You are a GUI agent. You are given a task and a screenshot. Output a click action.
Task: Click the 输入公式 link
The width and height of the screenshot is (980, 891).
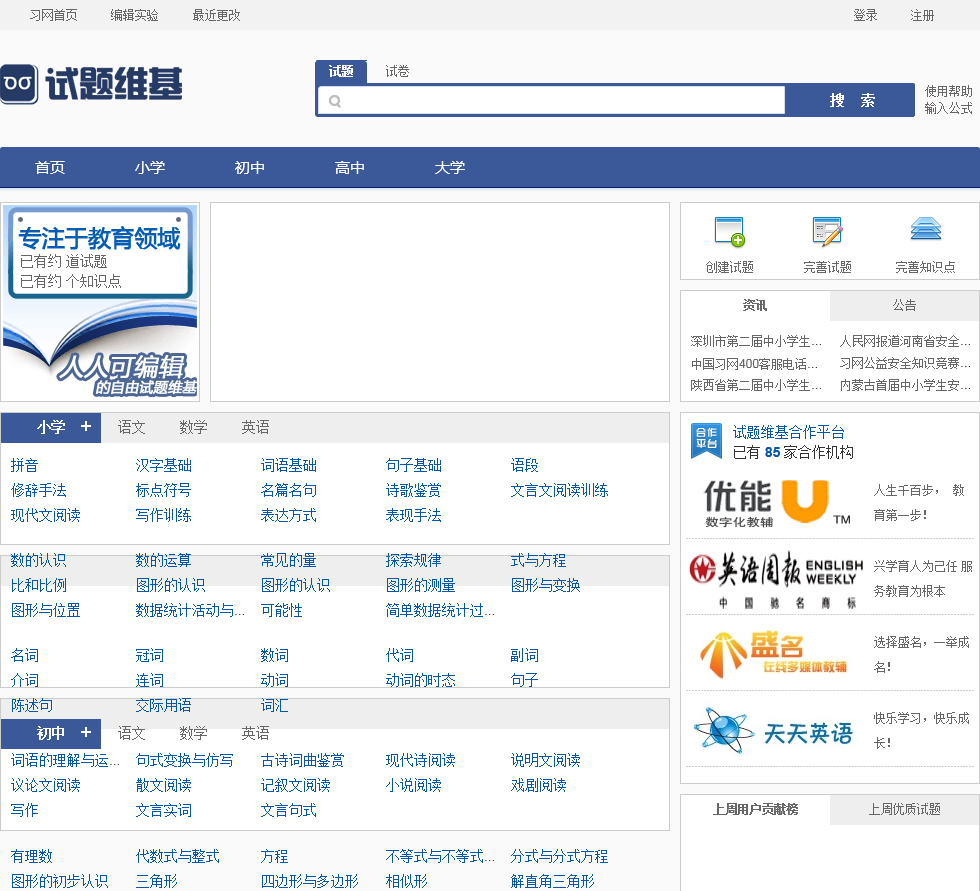949,109
